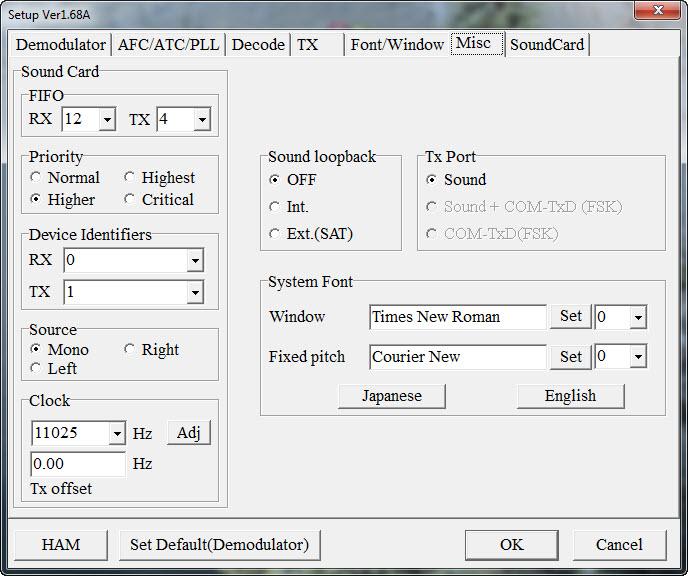Choose Right as sound source

coord(130,350)
